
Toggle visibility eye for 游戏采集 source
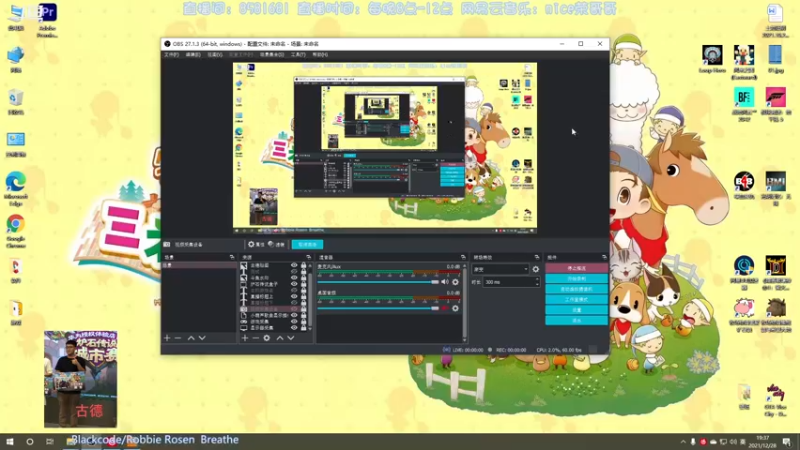click(294, 321)
